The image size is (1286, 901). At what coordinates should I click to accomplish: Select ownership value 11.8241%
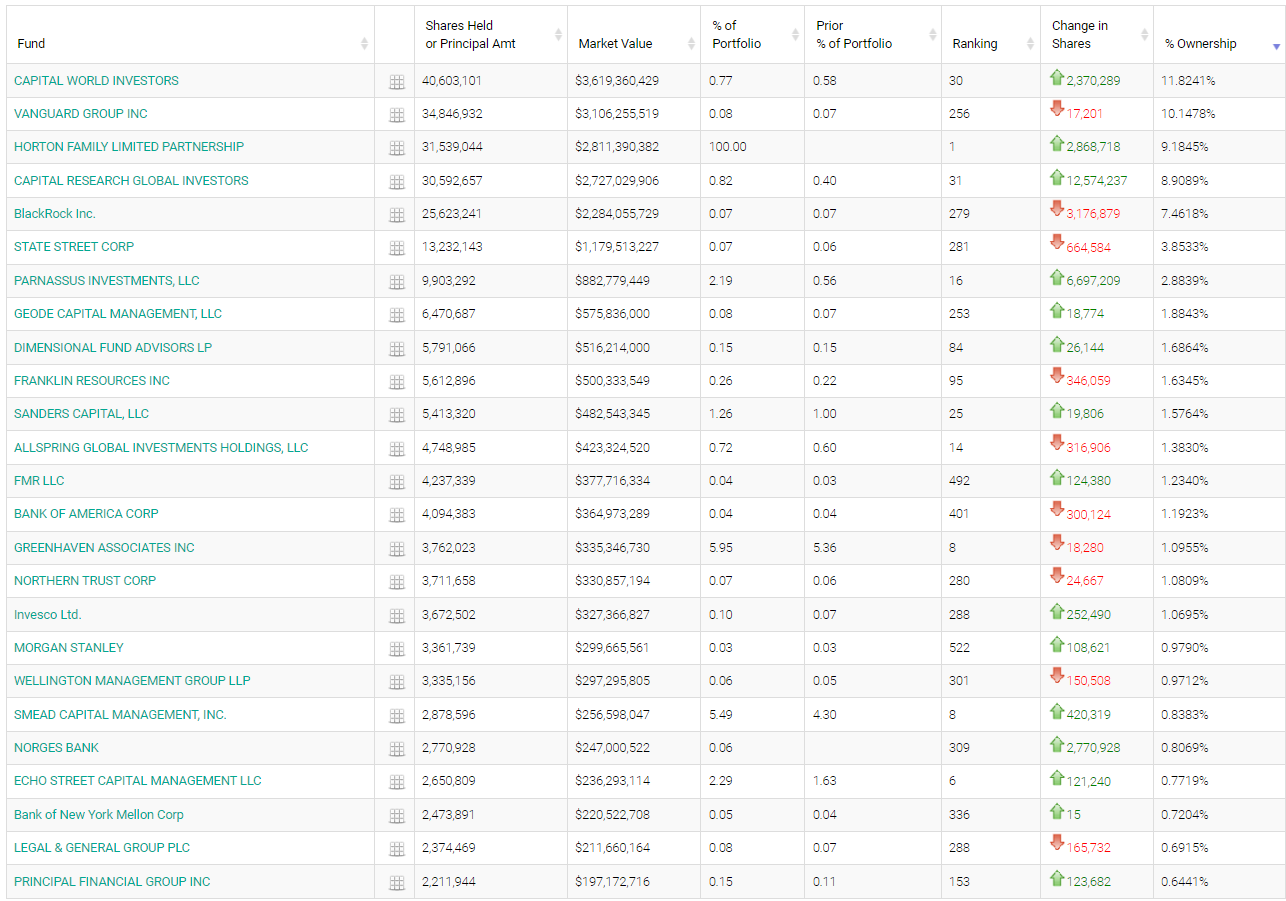[x=1188, y=81]
